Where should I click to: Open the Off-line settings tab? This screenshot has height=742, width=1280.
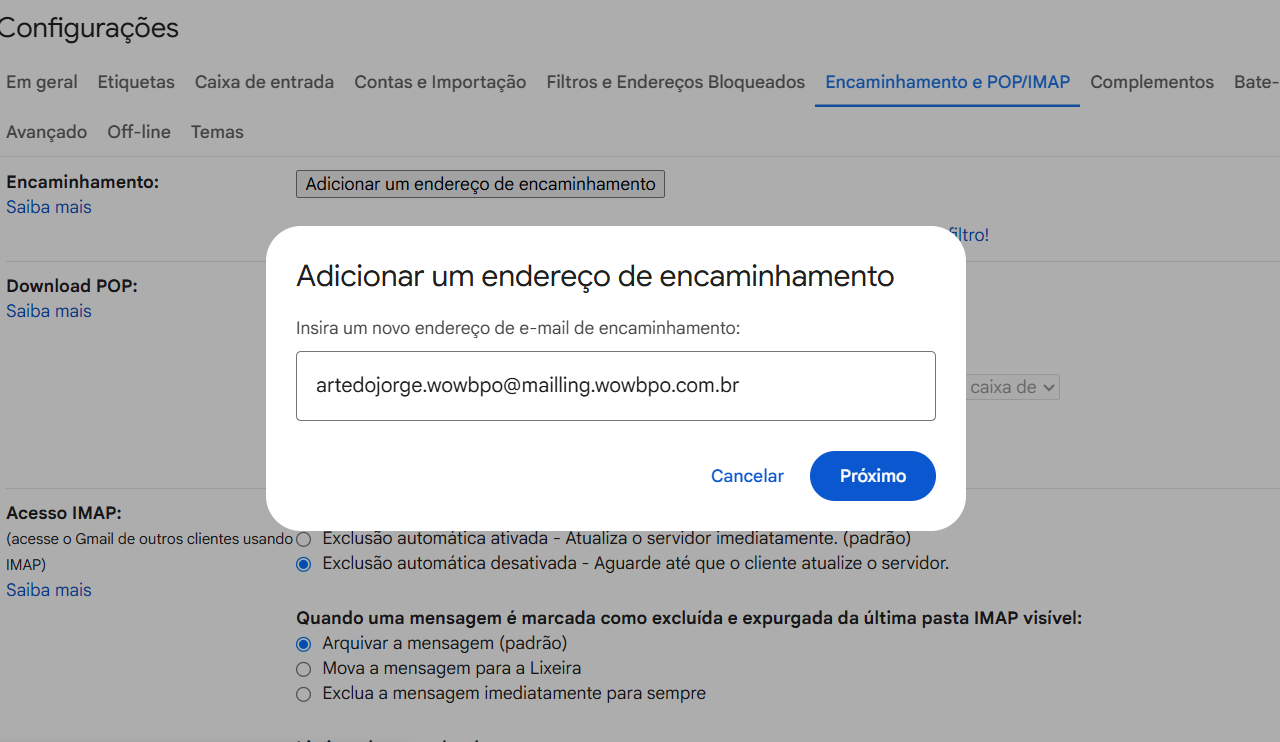click(139, 132)
